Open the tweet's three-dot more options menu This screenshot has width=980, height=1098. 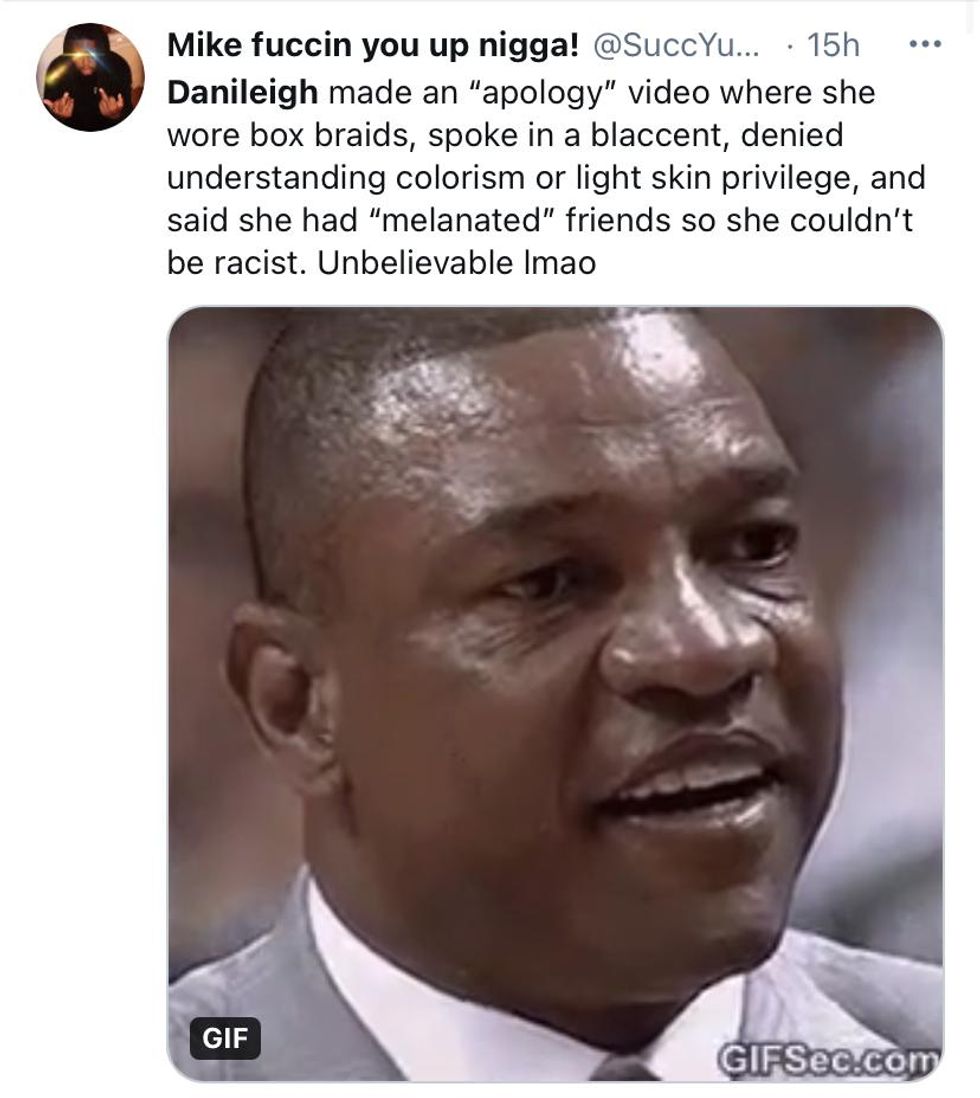point(925,45)
